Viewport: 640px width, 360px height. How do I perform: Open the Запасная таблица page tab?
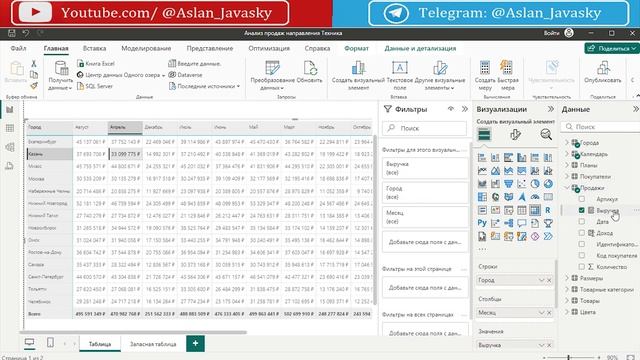[153, 344]
